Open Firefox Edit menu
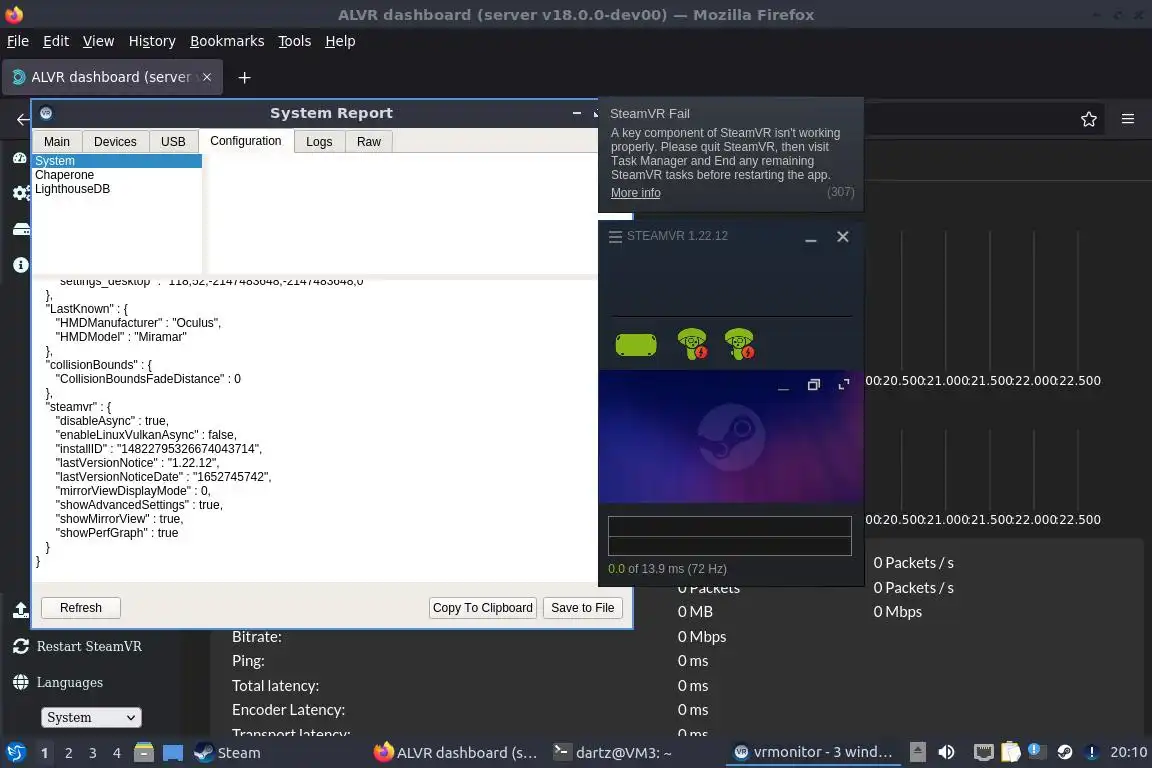Screen dimensions: 1152x768 [56, 41]
